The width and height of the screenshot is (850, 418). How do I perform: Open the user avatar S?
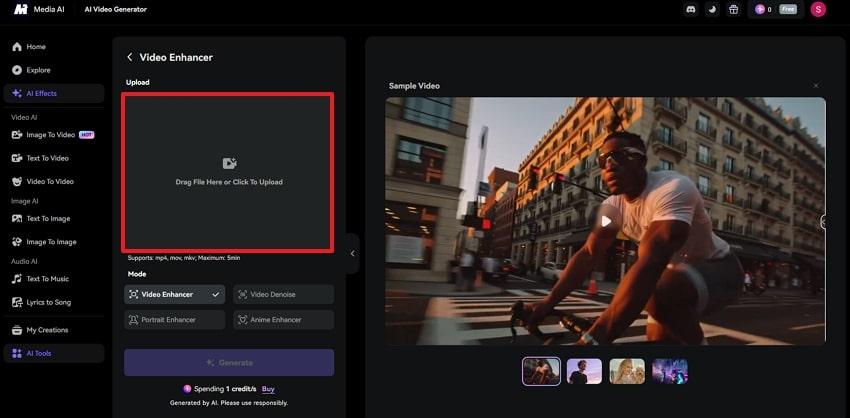tap(818, 9)
